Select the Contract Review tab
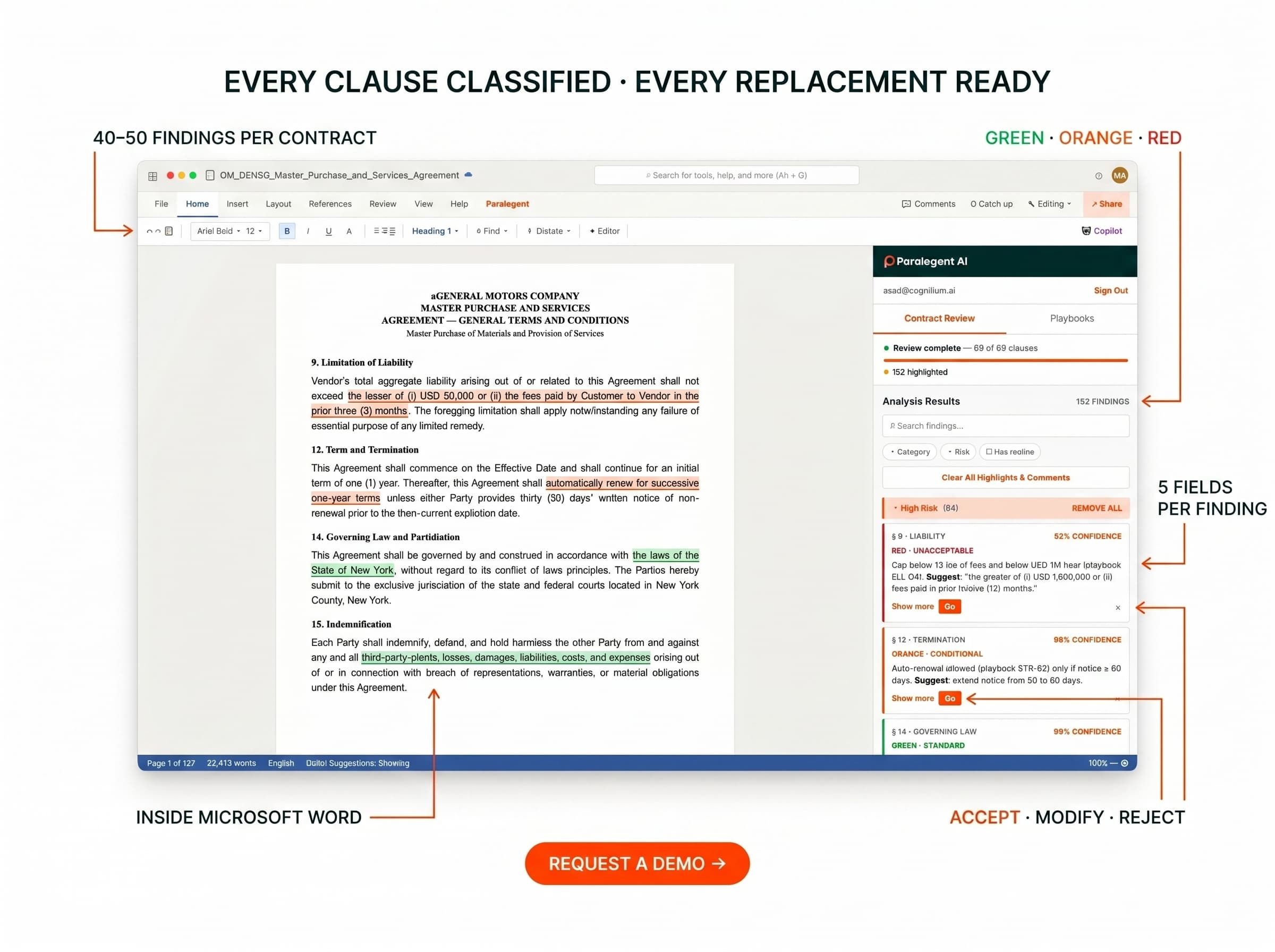Viewport: 1275px width, 952px height. [x=939, y=319]
